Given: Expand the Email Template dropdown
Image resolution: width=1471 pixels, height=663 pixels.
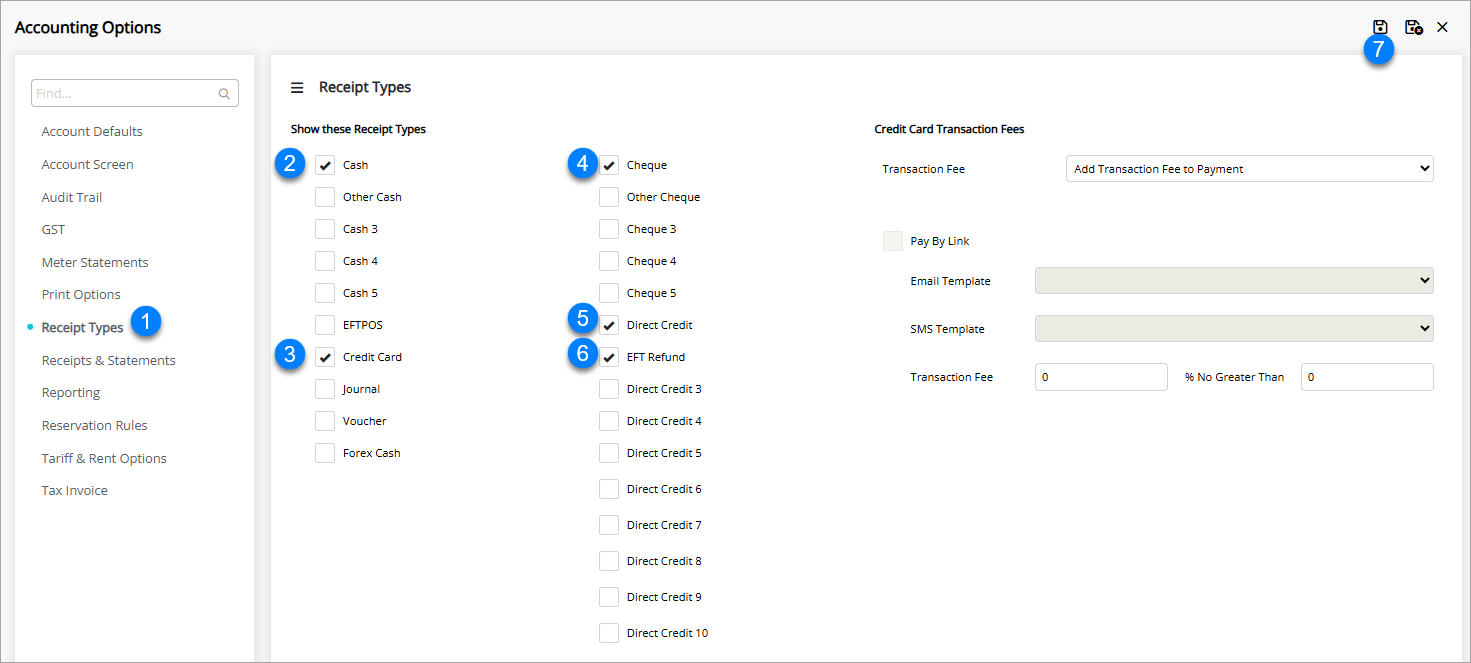Looking at the screenshot, I should pyautogui.click(x=1233, y=281).
